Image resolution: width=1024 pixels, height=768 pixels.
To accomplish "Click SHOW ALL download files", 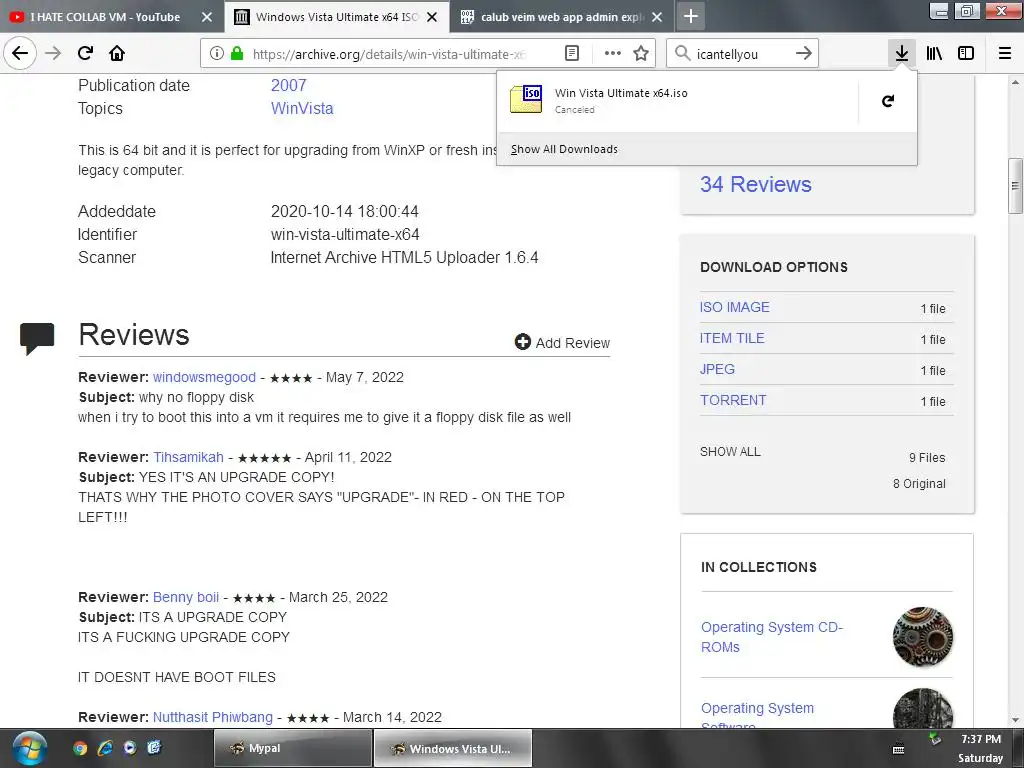I will tap(730, 452).
